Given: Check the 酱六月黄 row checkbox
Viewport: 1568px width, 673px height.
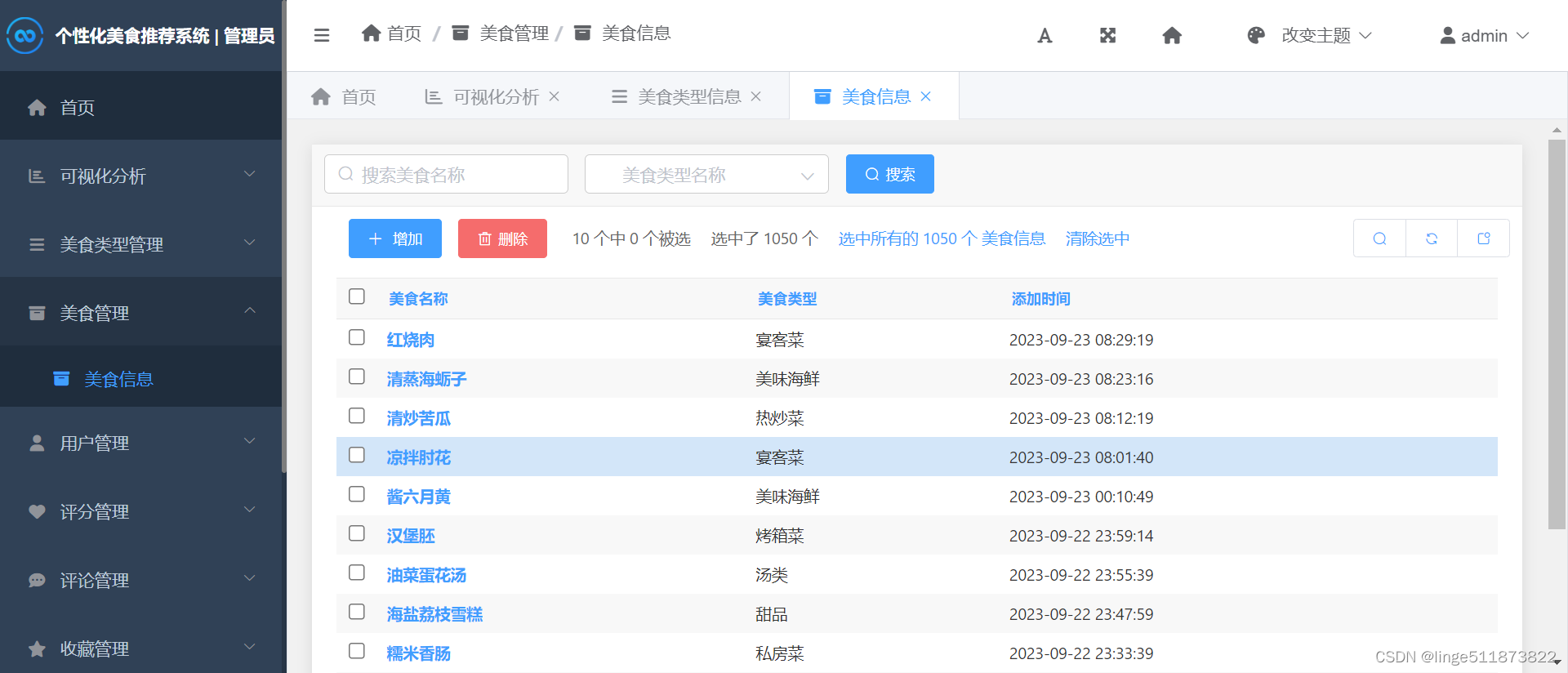Looking at the screenshot, I should click(x=357, y=494).
